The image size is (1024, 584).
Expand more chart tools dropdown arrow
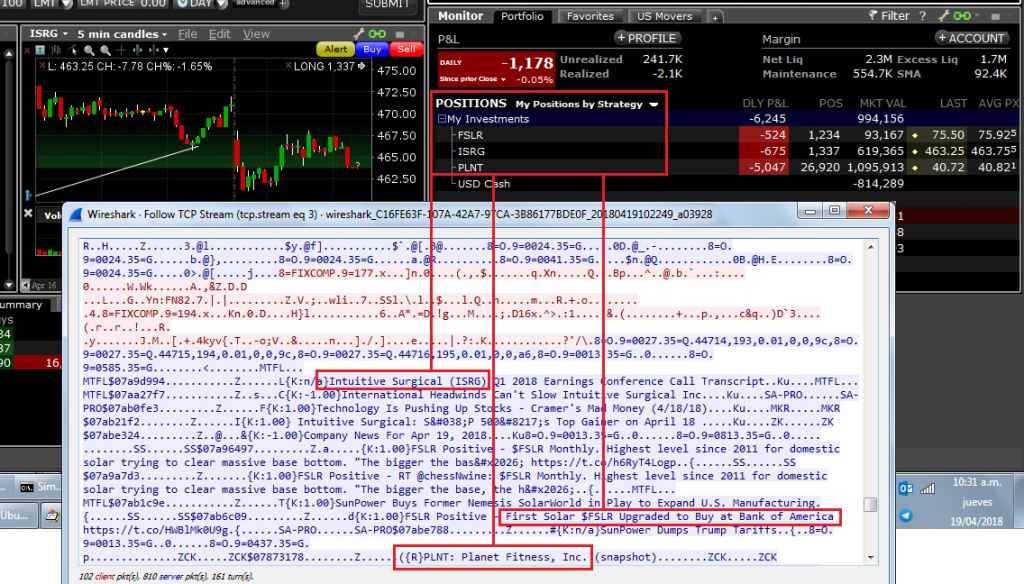pos(166,50)
